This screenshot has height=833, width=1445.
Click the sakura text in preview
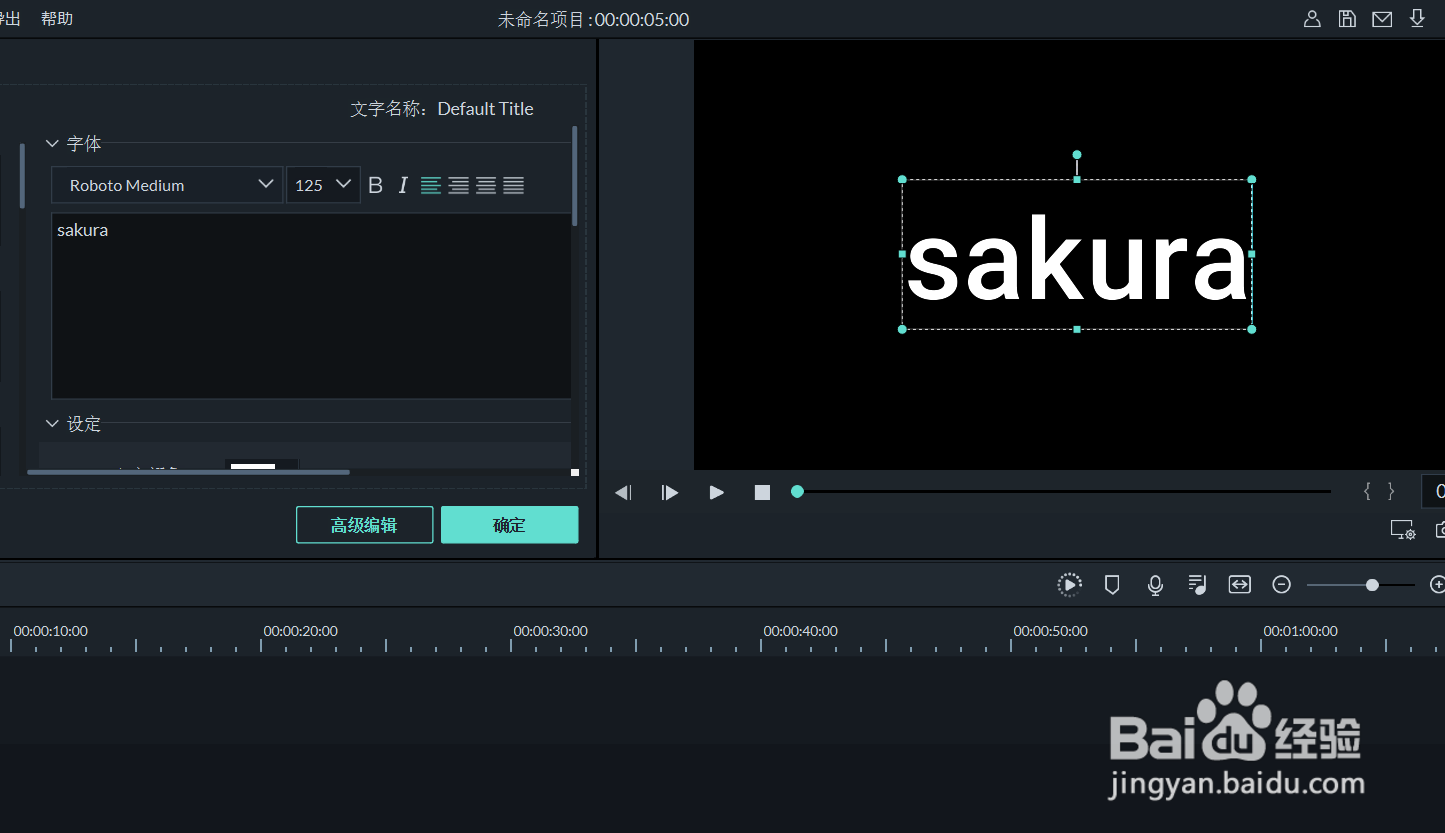pyautogui.click(x=1077, y=258)
